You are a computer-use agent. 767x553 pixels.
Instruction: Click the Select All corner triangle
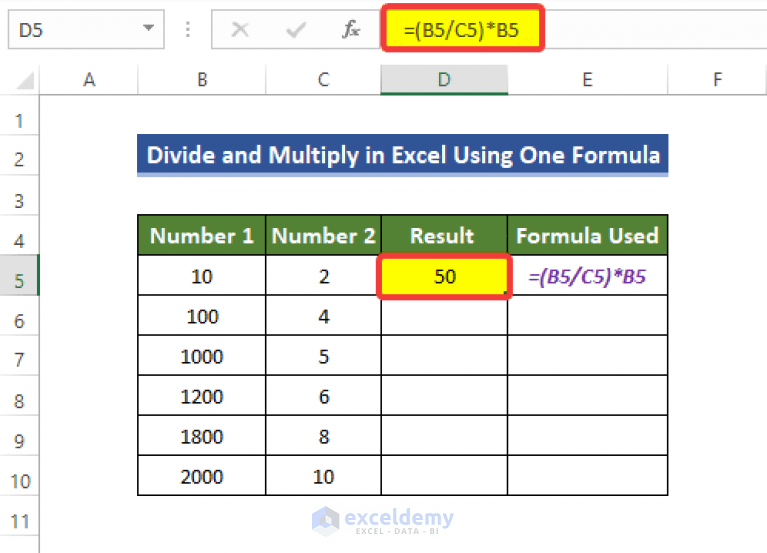pos(25,81)
